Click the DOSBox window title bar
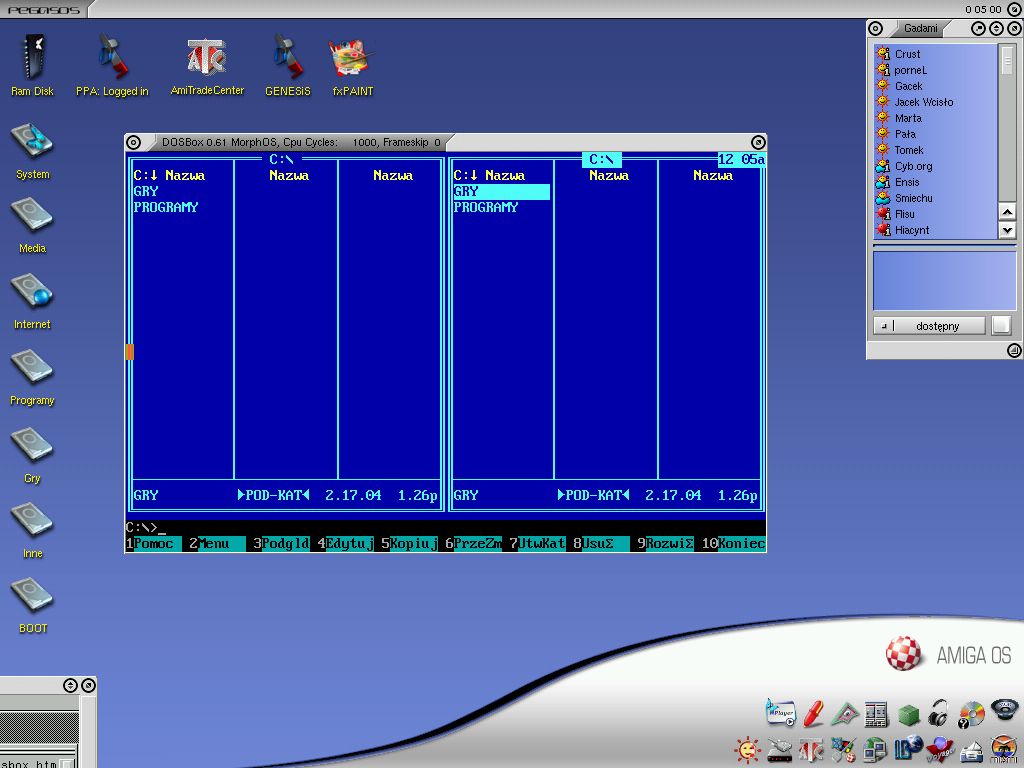The height and width of the screenshot is (768, 1024). (x=445, y=142)
